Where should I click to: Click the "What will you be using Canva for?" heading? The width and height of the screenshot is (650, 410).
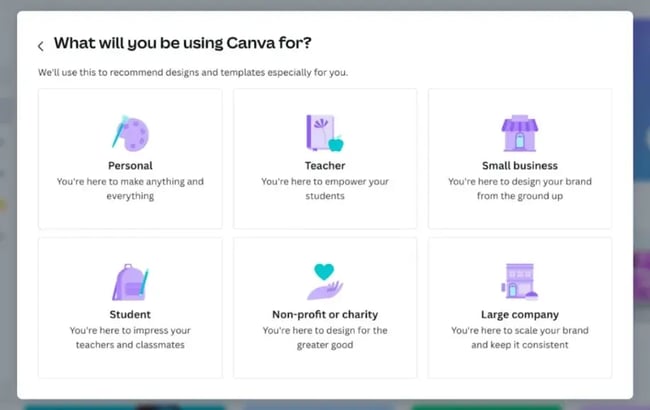pyautogui.click(x=182, y=43)
